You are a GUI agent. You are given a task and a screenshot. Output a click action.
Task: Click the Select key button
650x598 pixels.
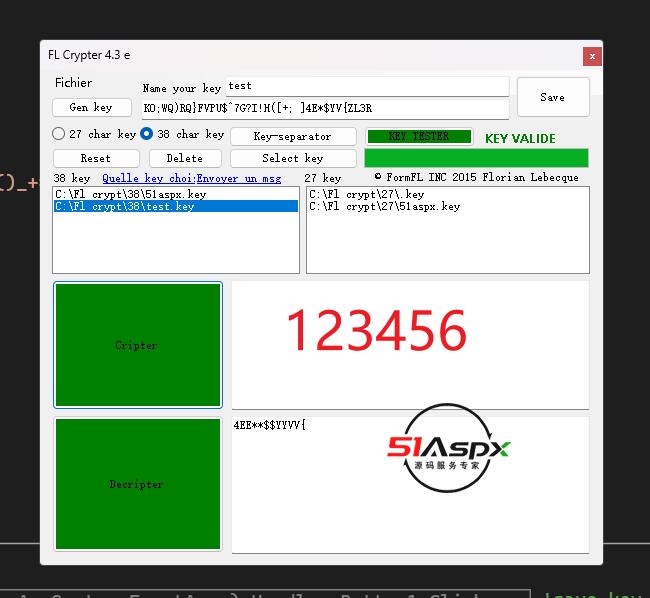click(x=293, y=158)
